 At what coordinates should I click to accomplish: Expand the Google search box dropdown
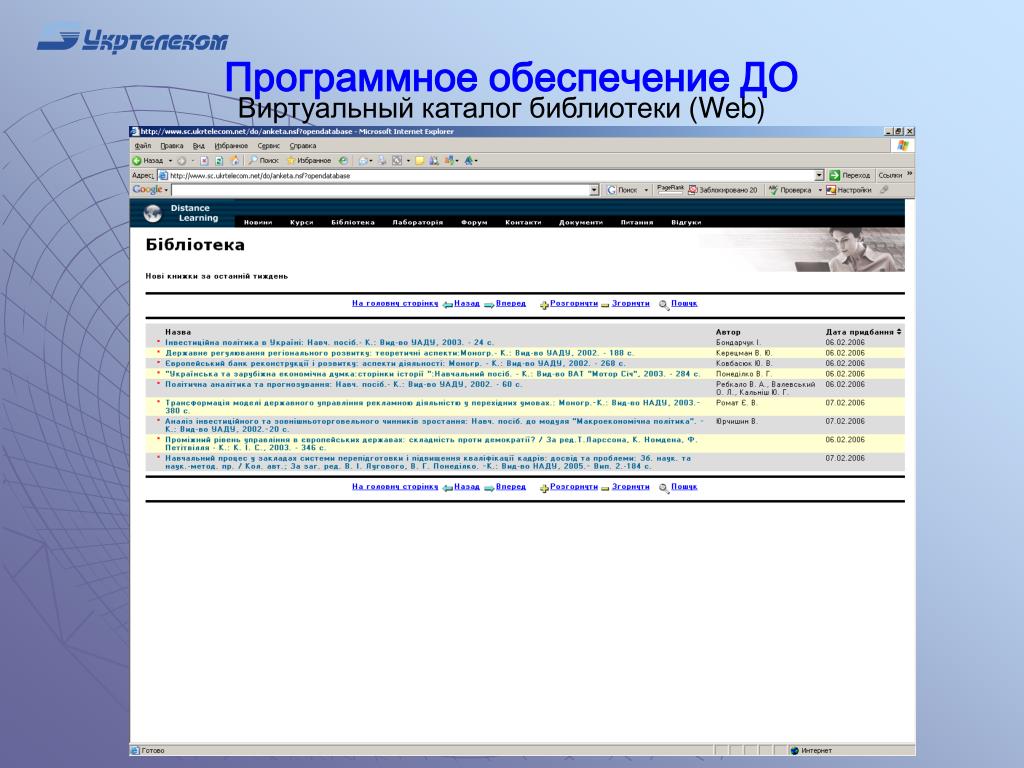594,190
